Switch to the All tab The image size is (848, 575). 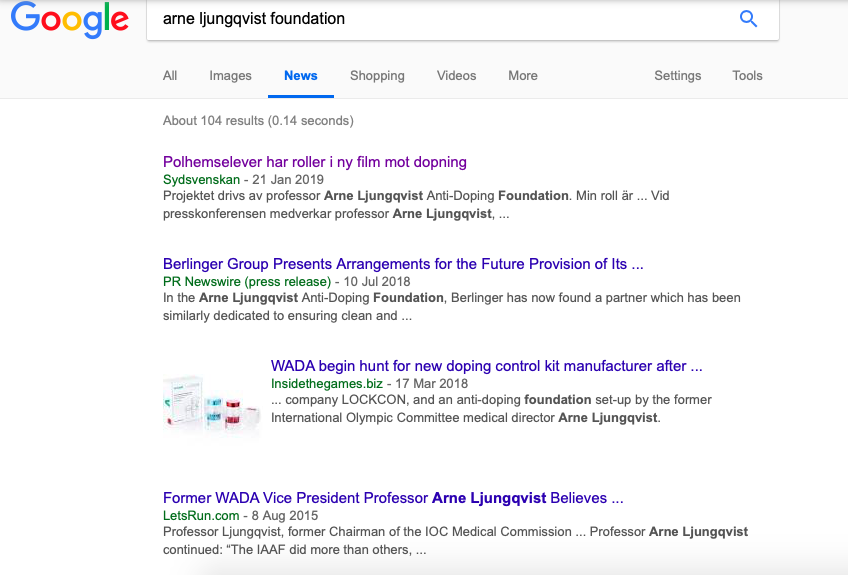(x=170, y=76)
